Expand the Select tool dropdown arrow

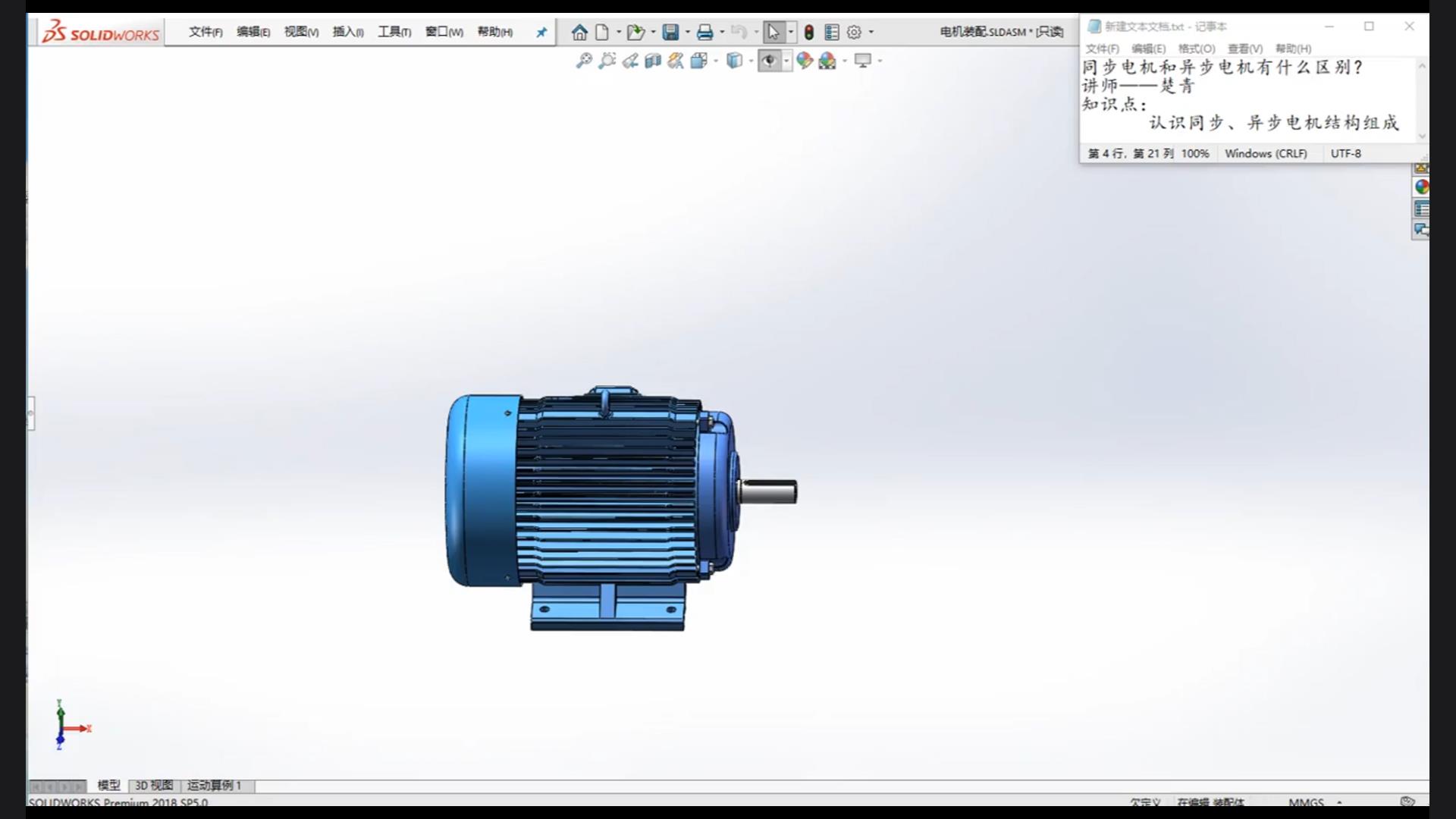point(791,32)
